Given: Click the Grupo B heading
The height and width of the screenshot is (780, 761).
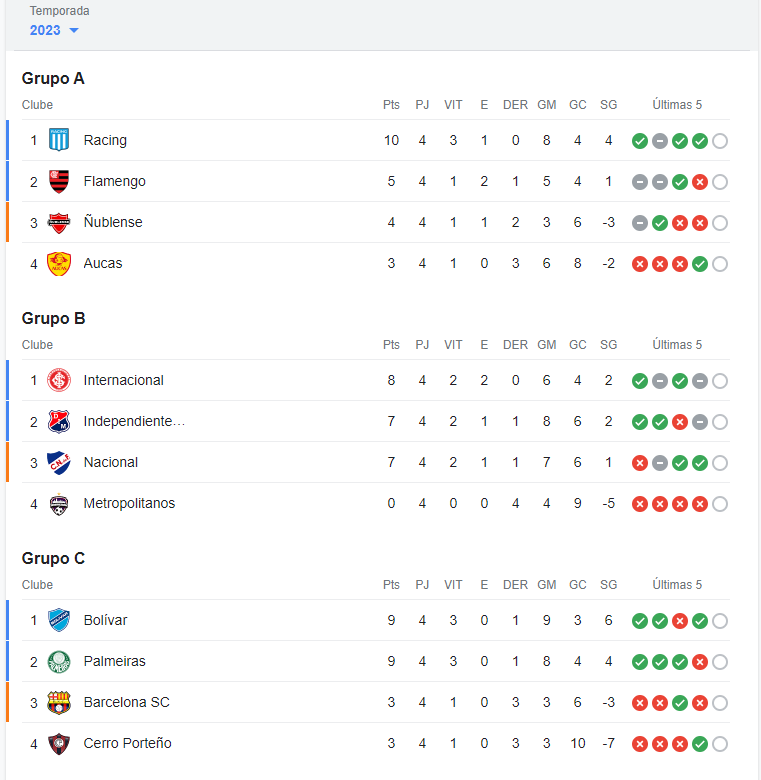Looking at the screenshot, I should [x=53, y=318].
